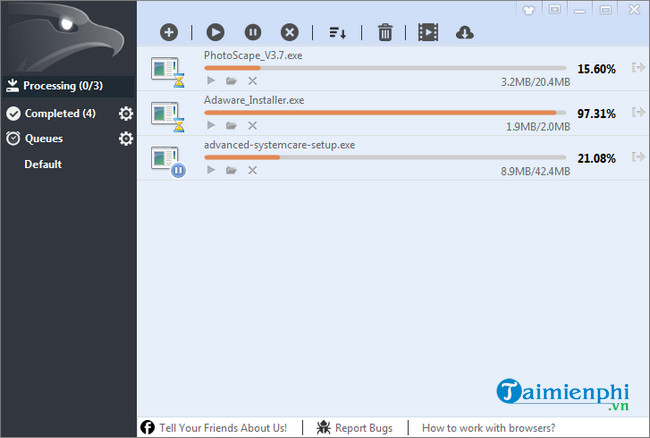Viewport: 650px width, 438px height.
Task: Open the sort downloads toolbar option
Action: 338,32
